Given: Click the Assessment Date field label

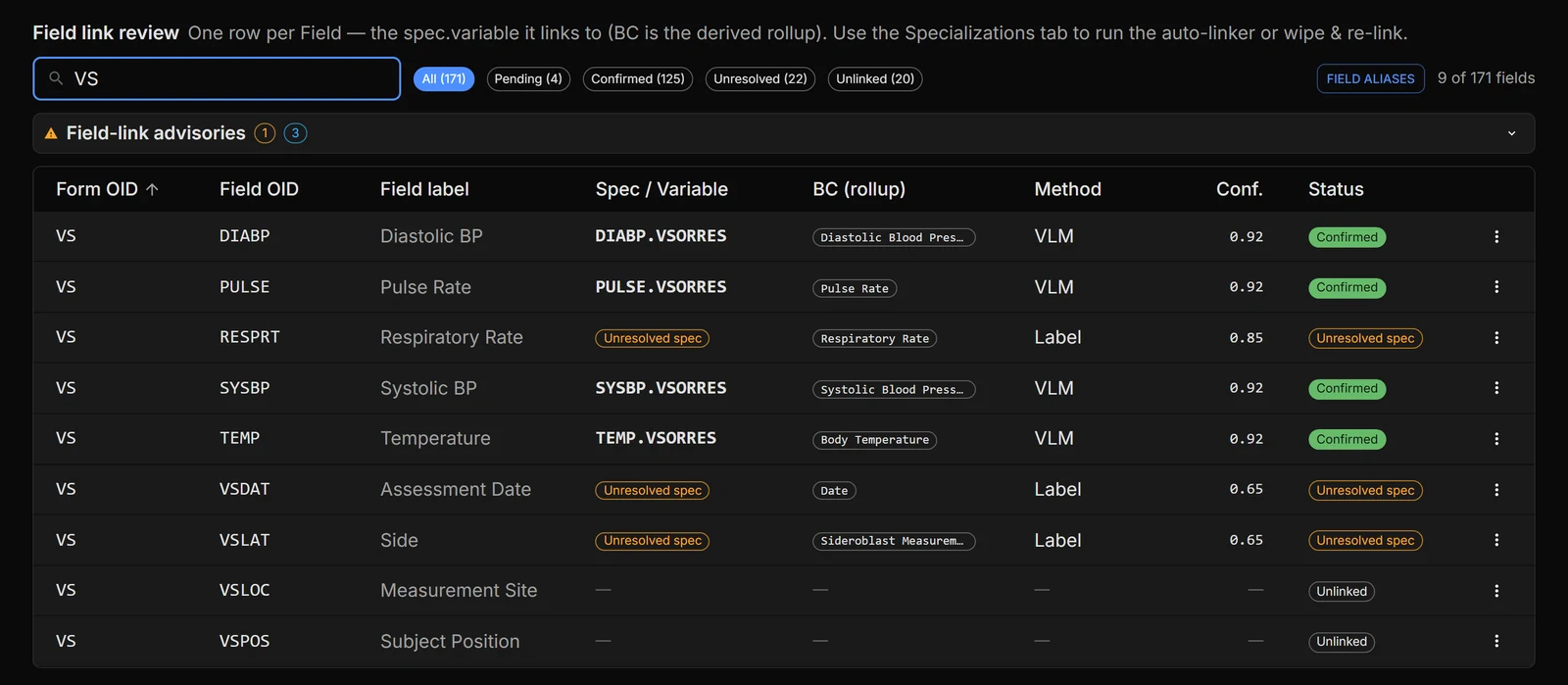Looking at the screenshot, I should click(456, 489).
